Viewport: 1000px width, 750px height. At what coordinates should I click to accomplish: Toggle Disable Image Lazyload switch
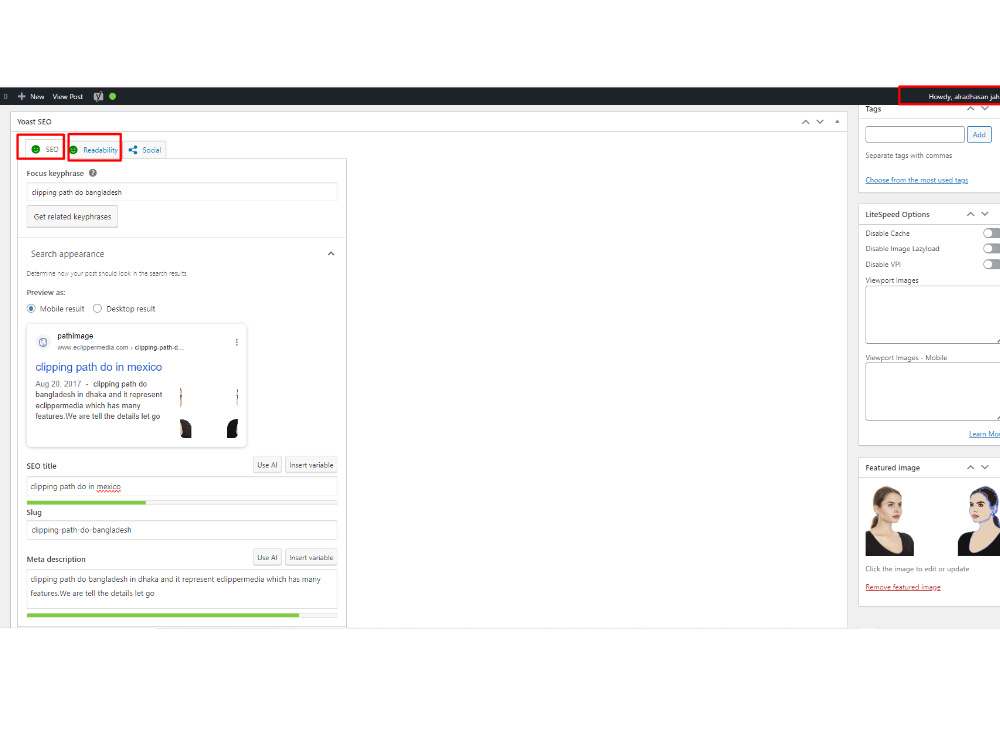pyautogui.click(x=991, y=249)
